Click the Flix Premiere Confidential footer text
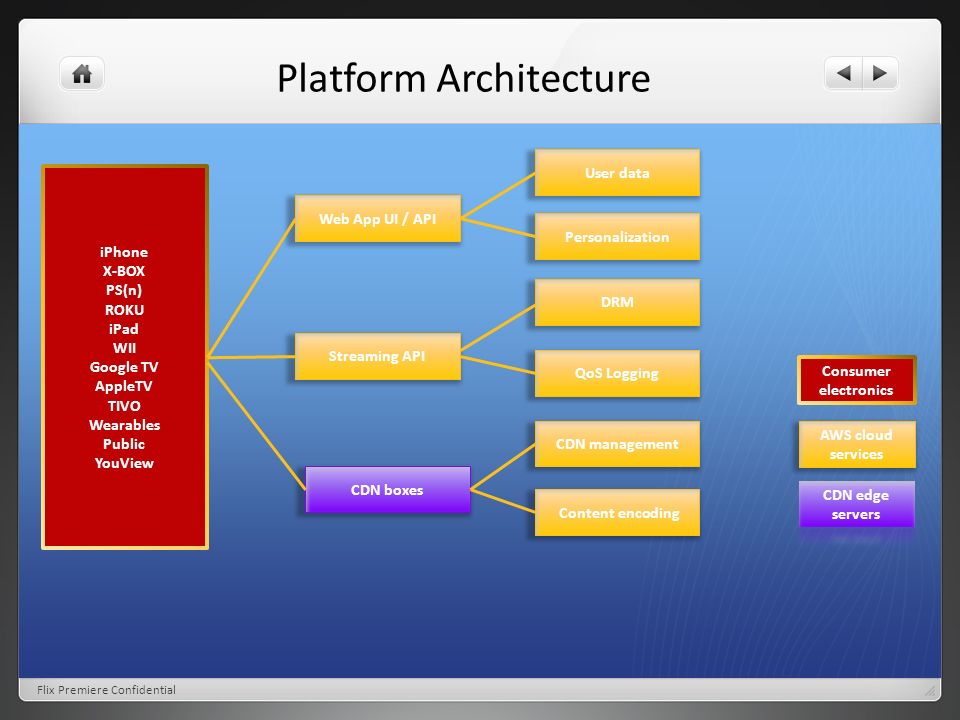 pyautogui.click(x=106, y=690)
